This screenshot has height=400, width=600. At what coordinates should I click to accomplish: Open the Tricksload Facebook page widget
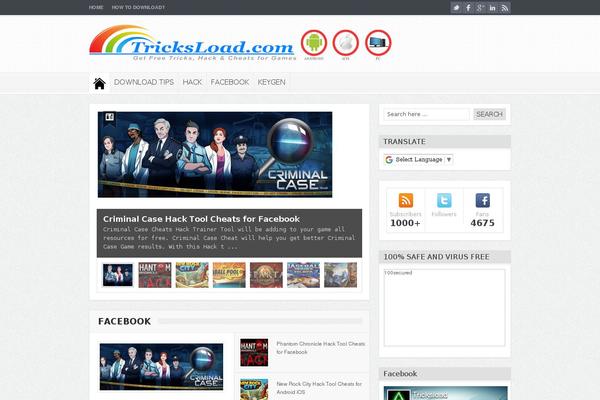click(446, 393)
